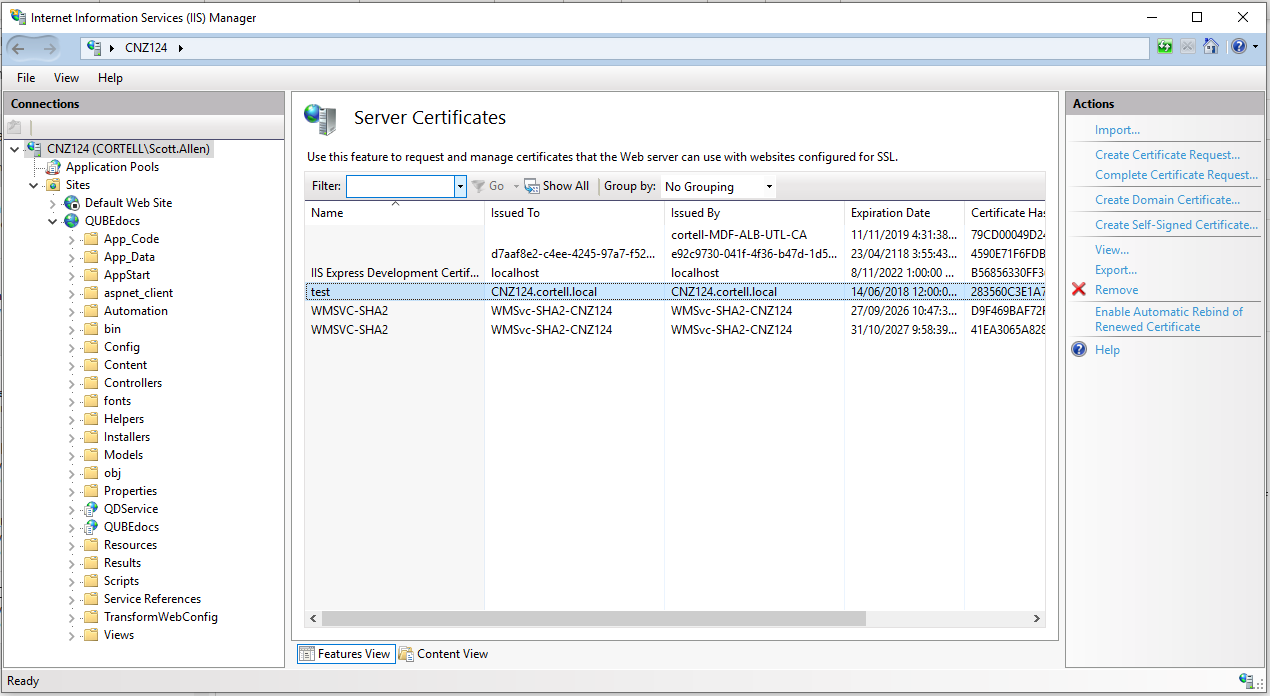Collapse the CNZ124 server node
1270x696 pixels.
(14, 149)
